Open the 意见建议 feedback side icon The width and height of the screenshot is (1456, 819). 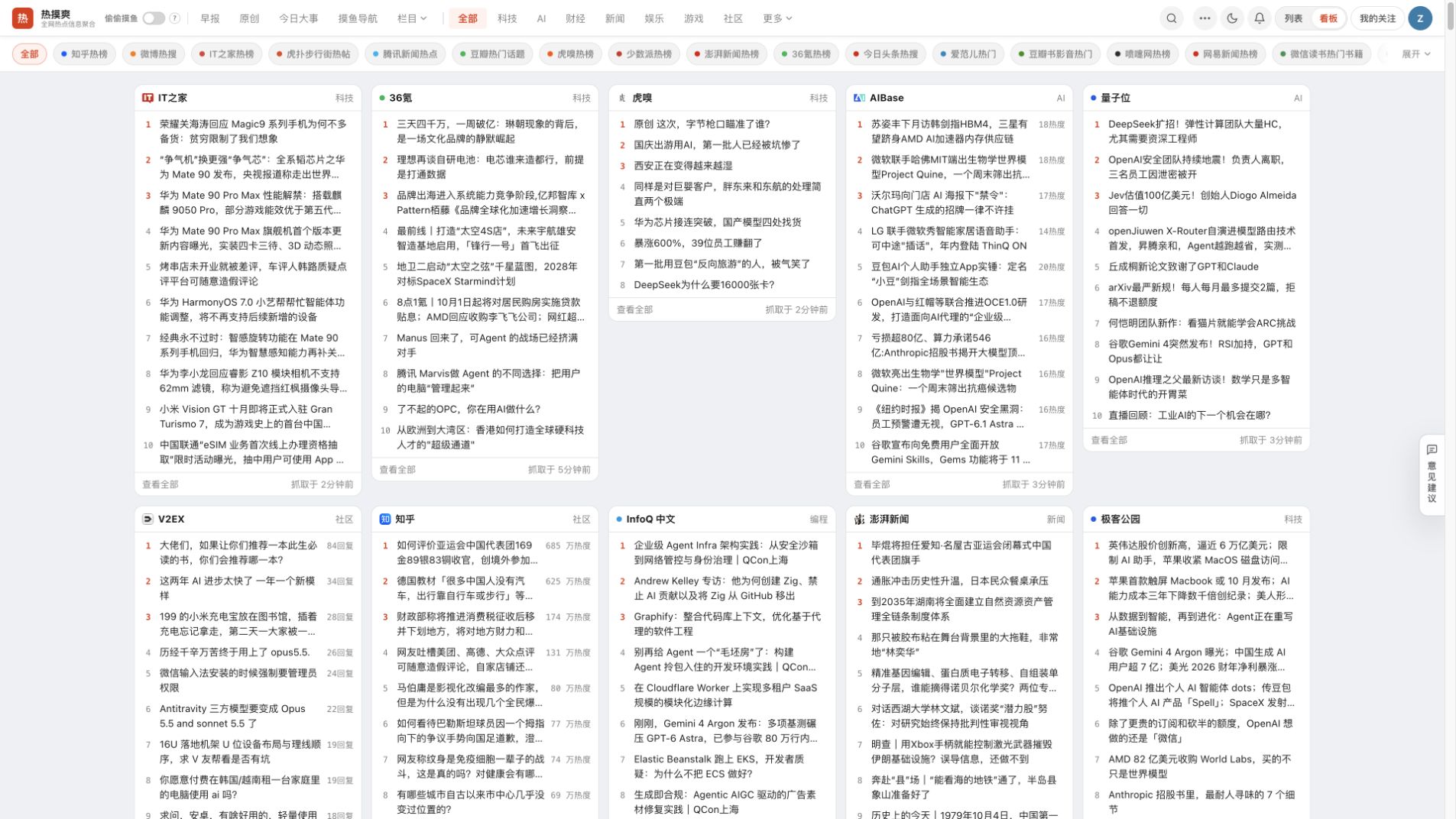pyautogui.click(x=1432, y=474)
